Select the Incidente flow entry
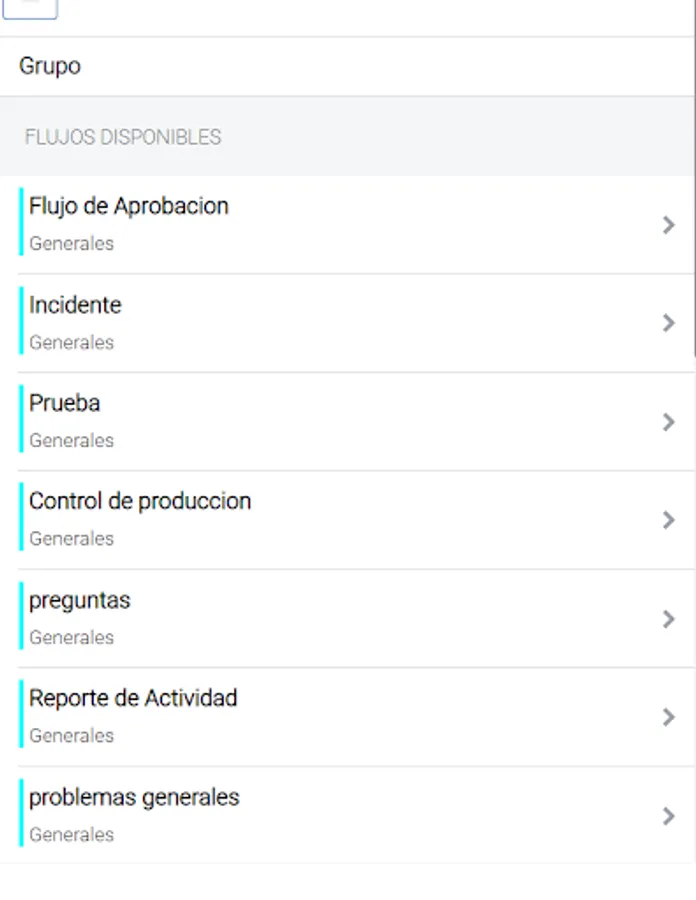The image size is (696, 900). click(348, 323)
